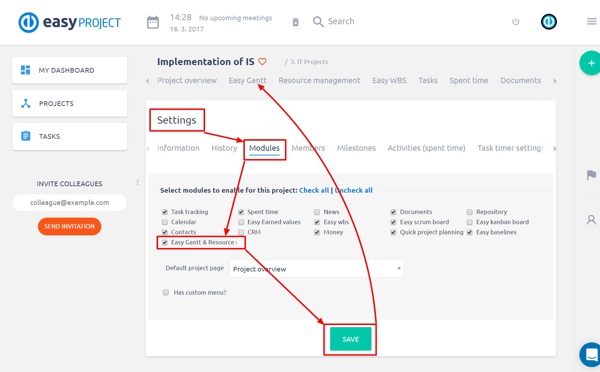Open Projects from sidebar

(x=69, y=103)
